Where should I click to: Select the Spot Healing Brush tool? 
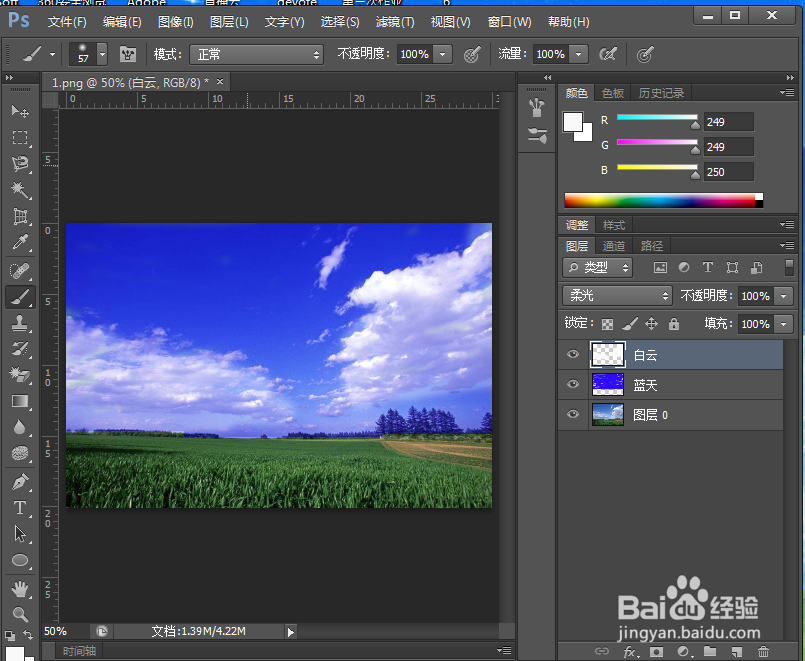(20, 270)
